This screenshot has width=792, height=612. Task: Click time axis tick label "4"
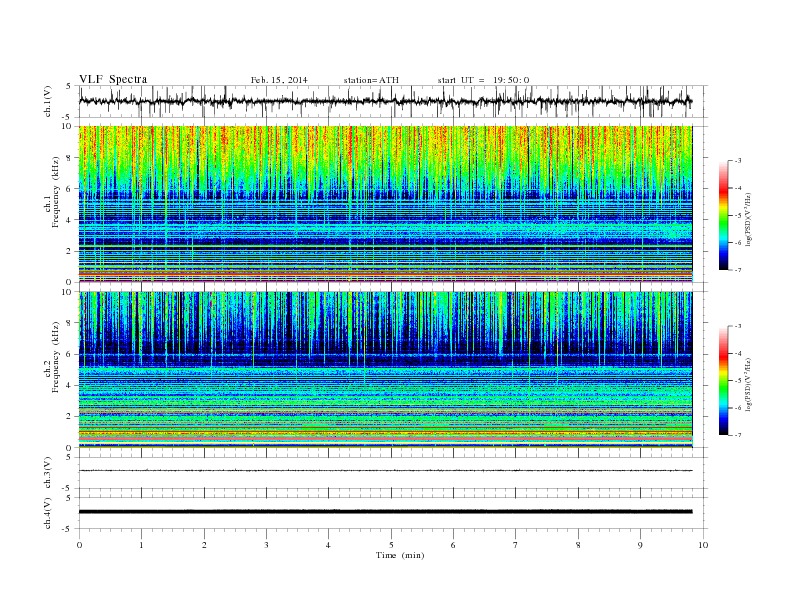(328, 545)
